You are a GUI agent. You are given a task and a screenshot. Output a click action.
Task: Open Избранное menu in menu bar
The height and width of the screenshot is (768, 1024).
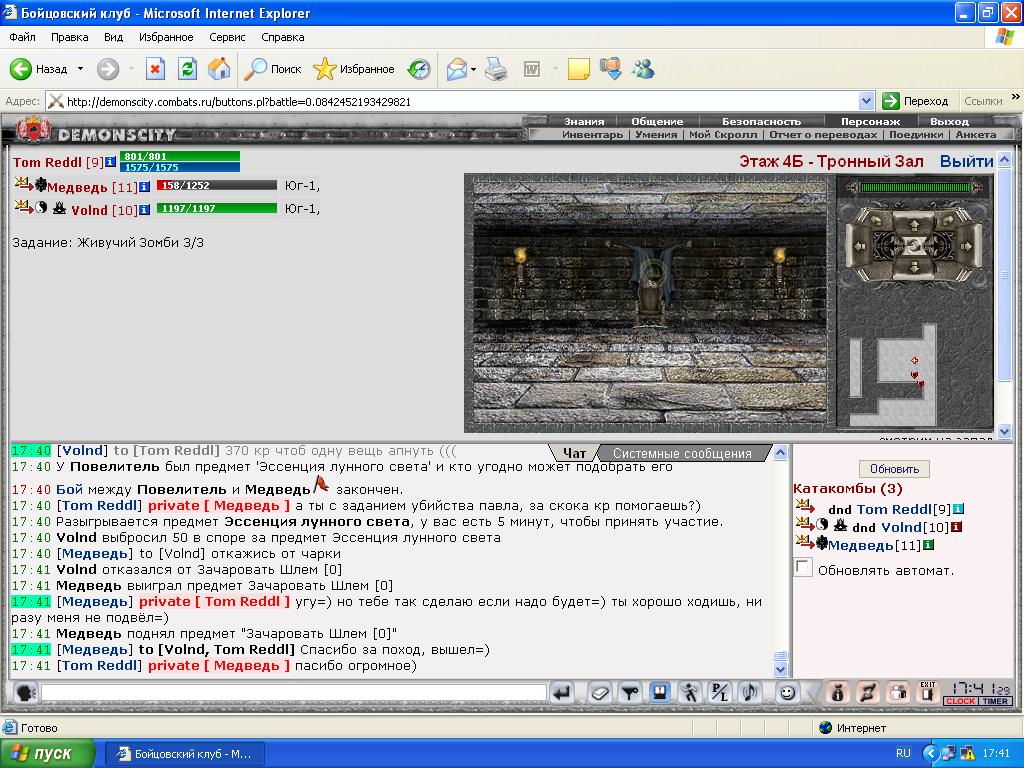tap(166, 37)
